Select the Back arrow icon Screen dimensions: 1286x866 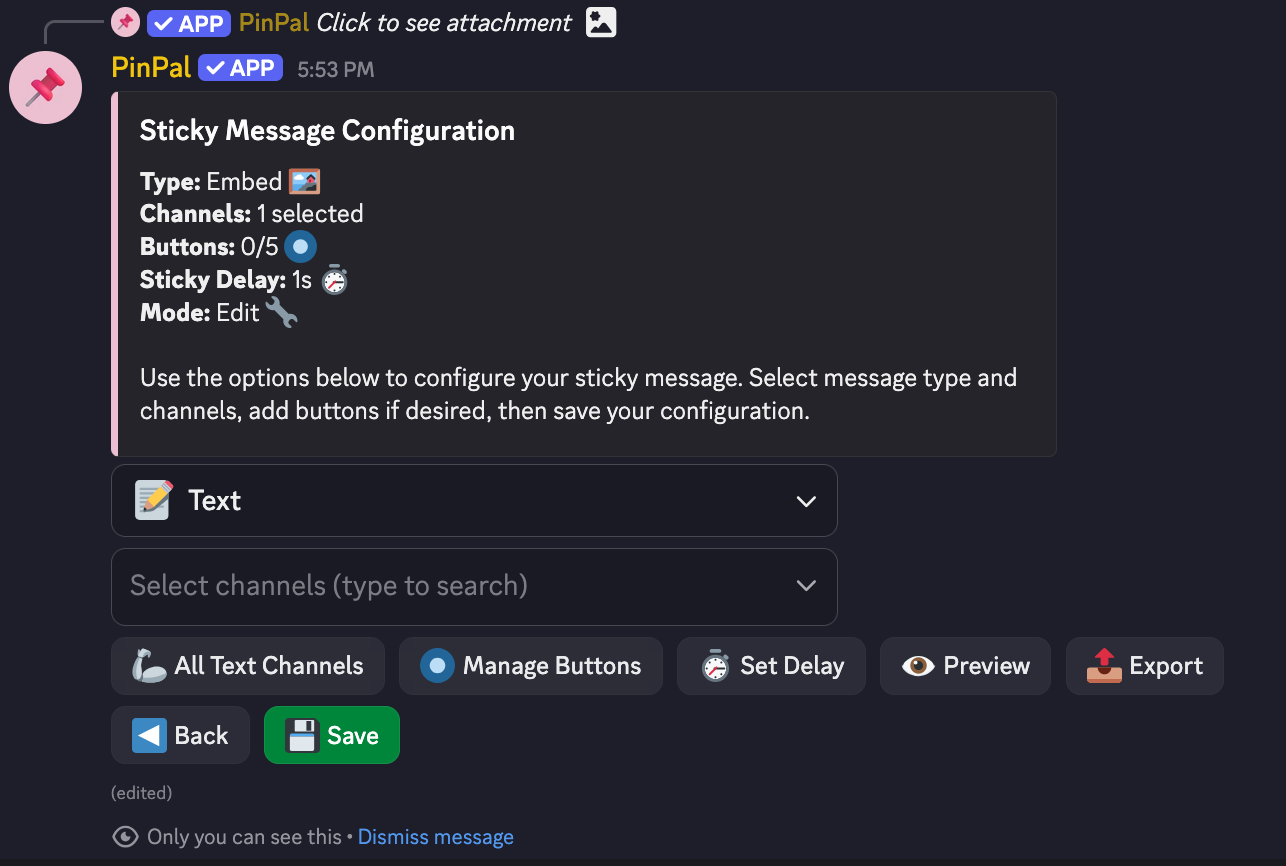click(x=148, y=734)
